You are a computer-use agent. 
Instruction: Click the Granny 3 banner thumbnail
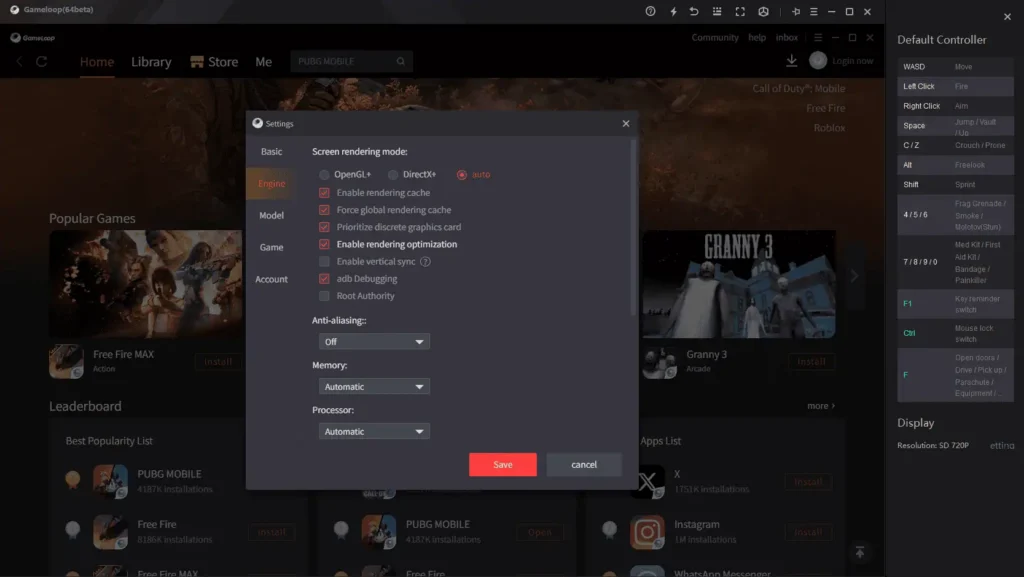[x=739, y=284]
